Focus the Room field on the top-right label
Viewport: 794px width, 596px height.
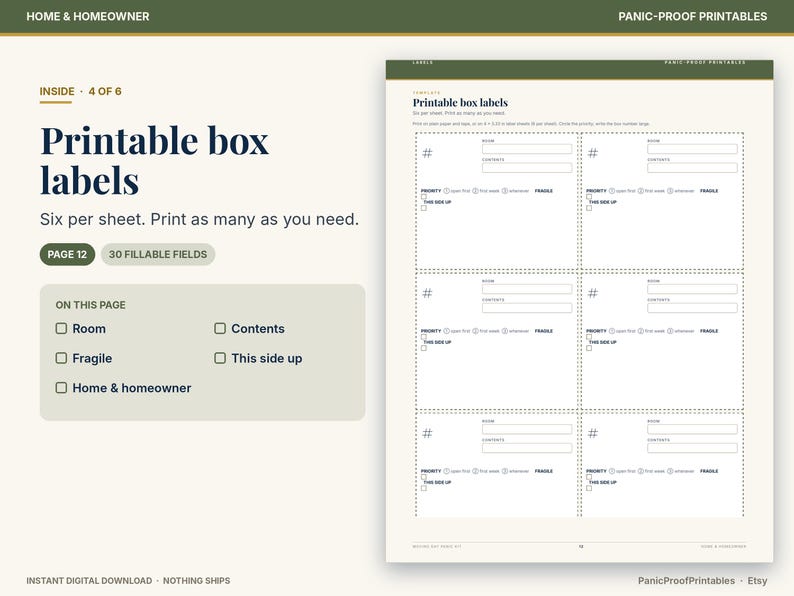point(692,149)
